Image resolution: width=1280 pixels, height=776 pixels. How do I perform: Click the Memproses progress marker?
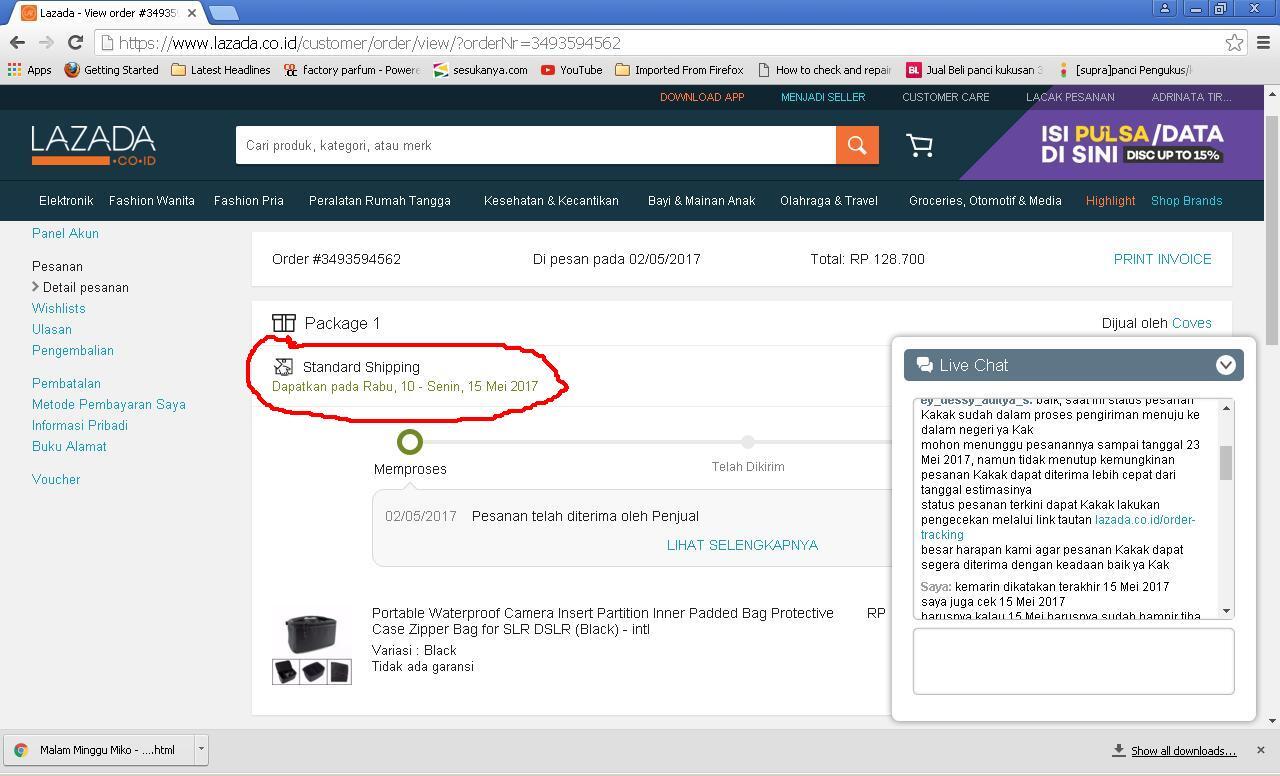tap(410, 441)
